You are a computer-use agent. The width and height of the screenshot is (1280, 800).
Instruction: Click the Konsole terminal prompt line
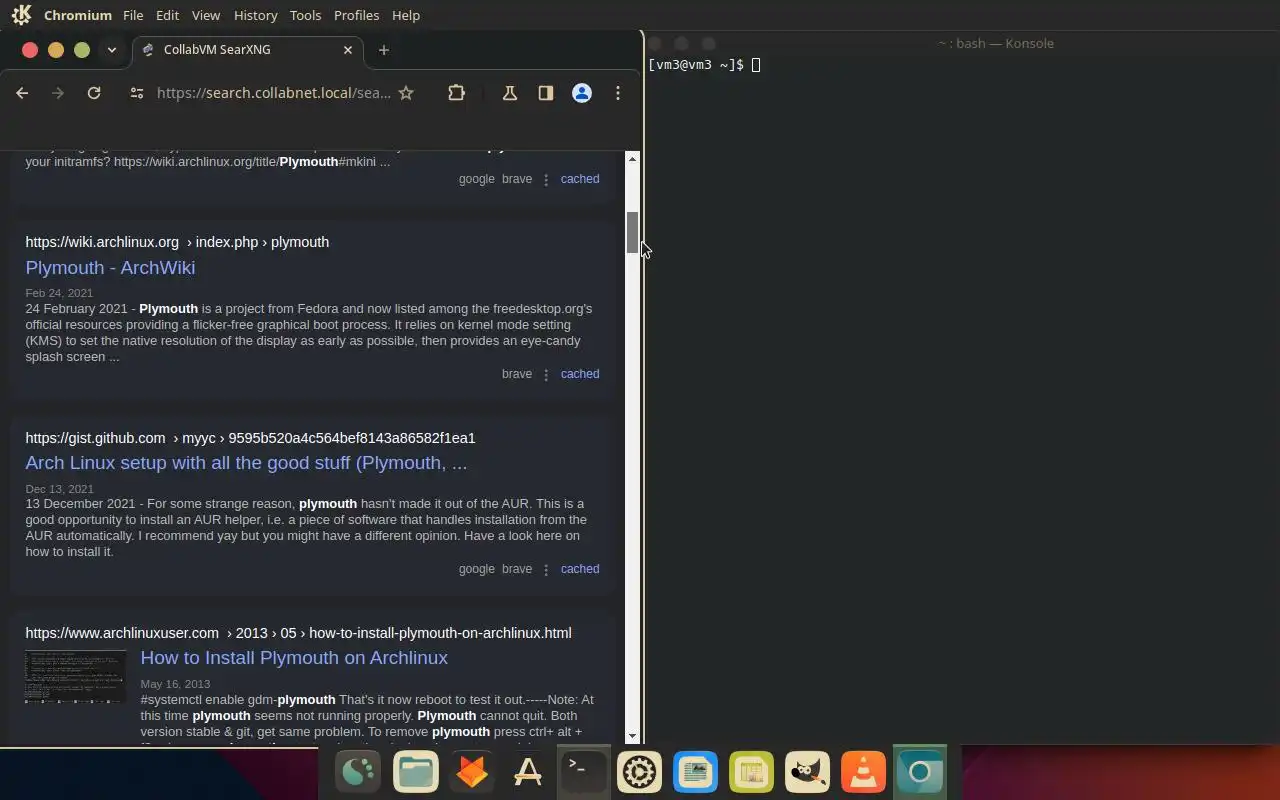click(704, 65)
